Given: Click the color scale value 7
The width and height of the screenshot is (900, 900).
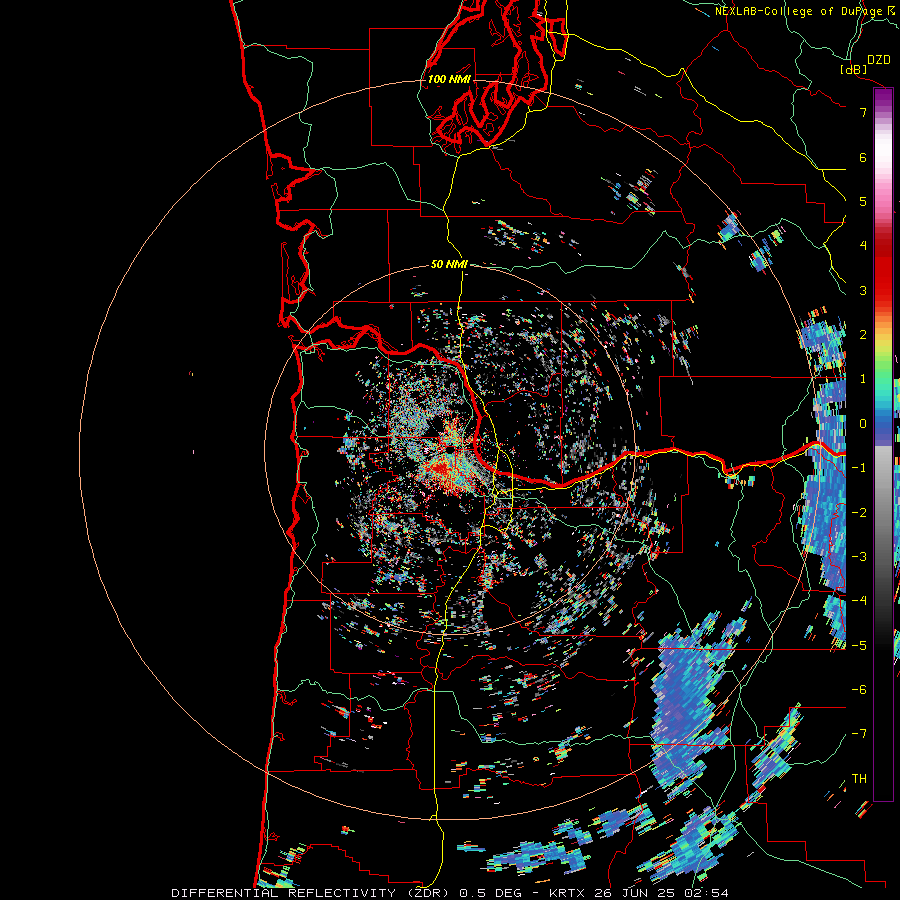Looking at the screenshot, I should (x=863, y=112).
